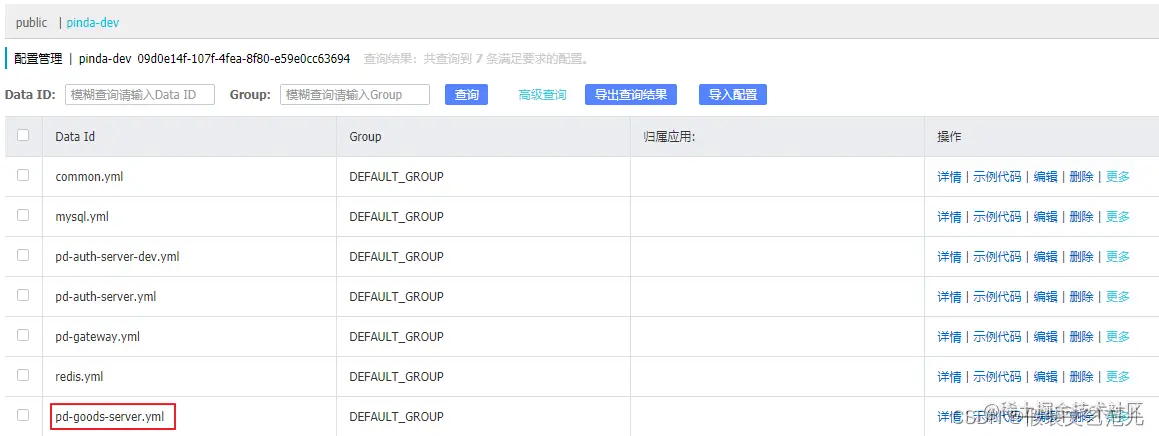Click 删除 on the mysql.yml row
Screen dimensions: 1159x436
pyautogui.click(x=1081, y=217)
